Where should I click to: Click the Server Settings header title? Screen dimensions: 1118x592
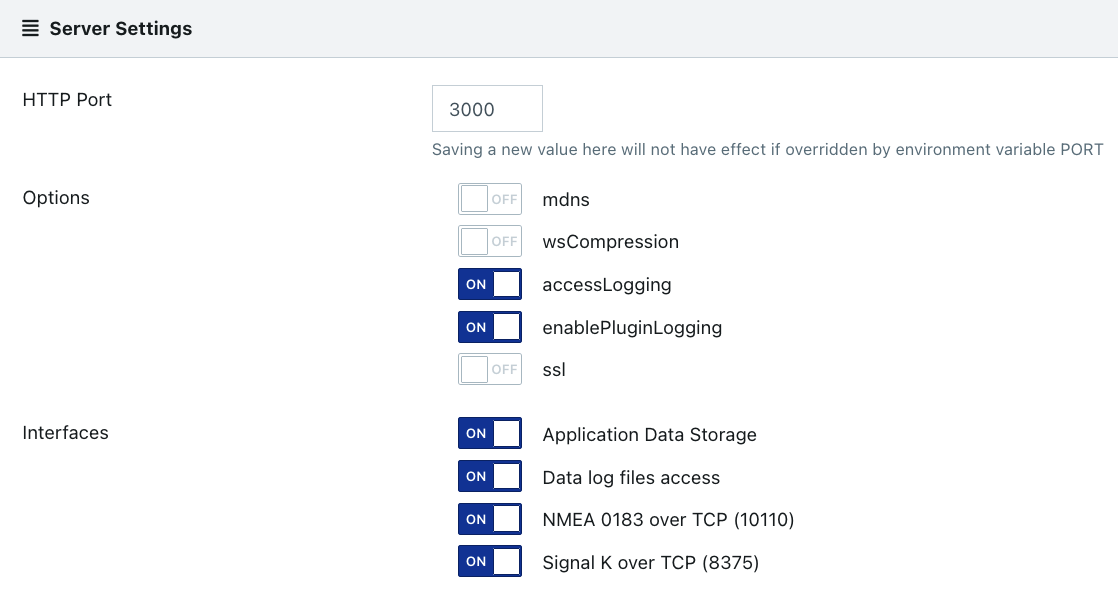coord(120,29)
